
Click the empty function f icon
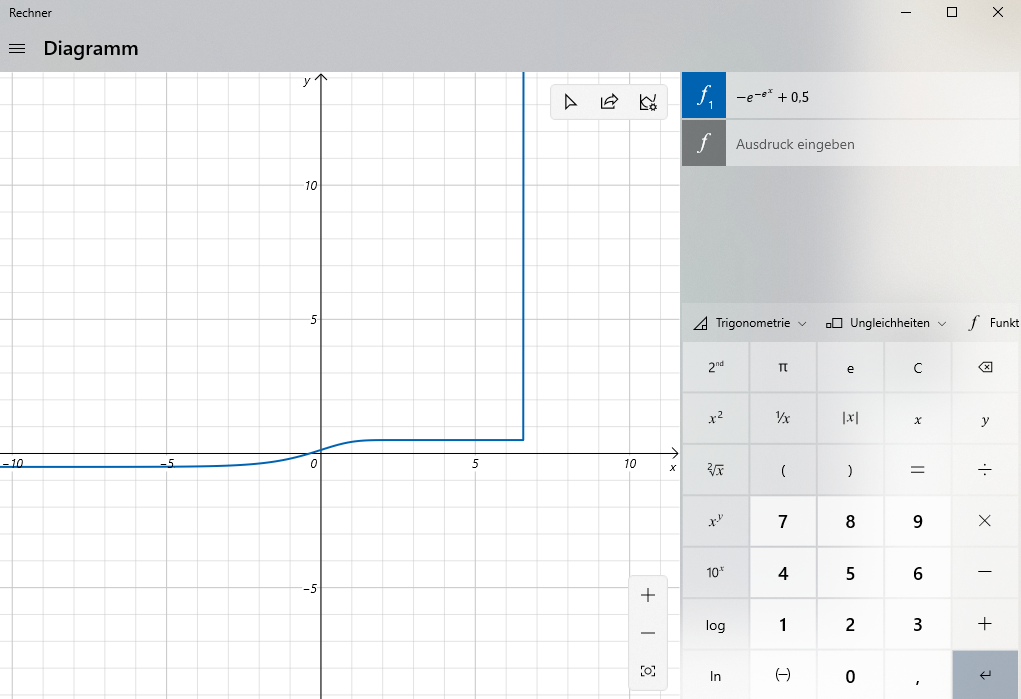click(x=704, y=143)
